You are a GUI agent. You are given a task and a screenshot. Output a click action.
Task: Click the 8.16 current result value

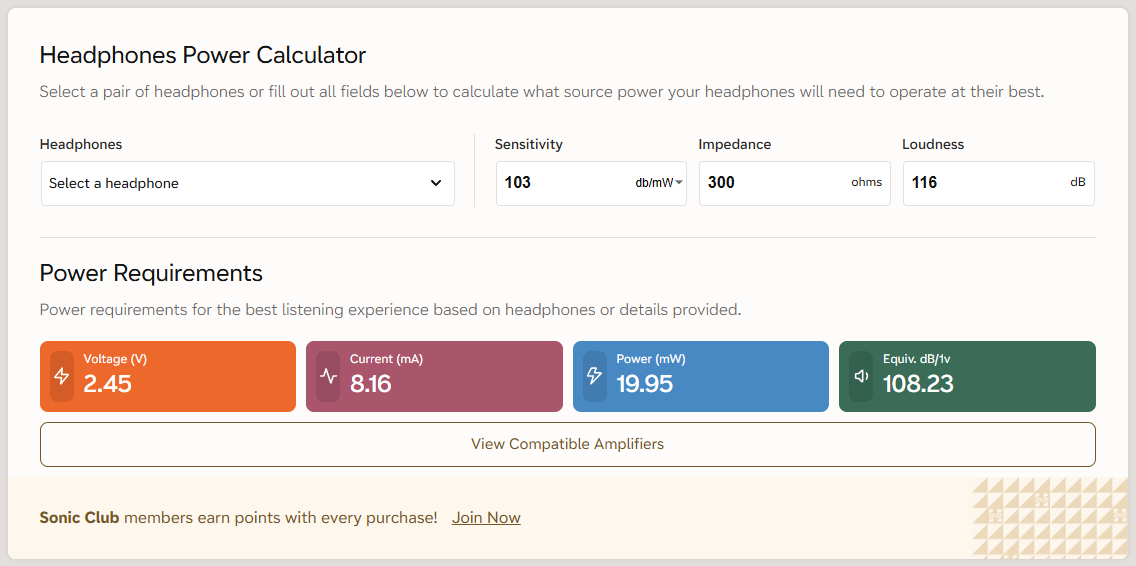371,384
